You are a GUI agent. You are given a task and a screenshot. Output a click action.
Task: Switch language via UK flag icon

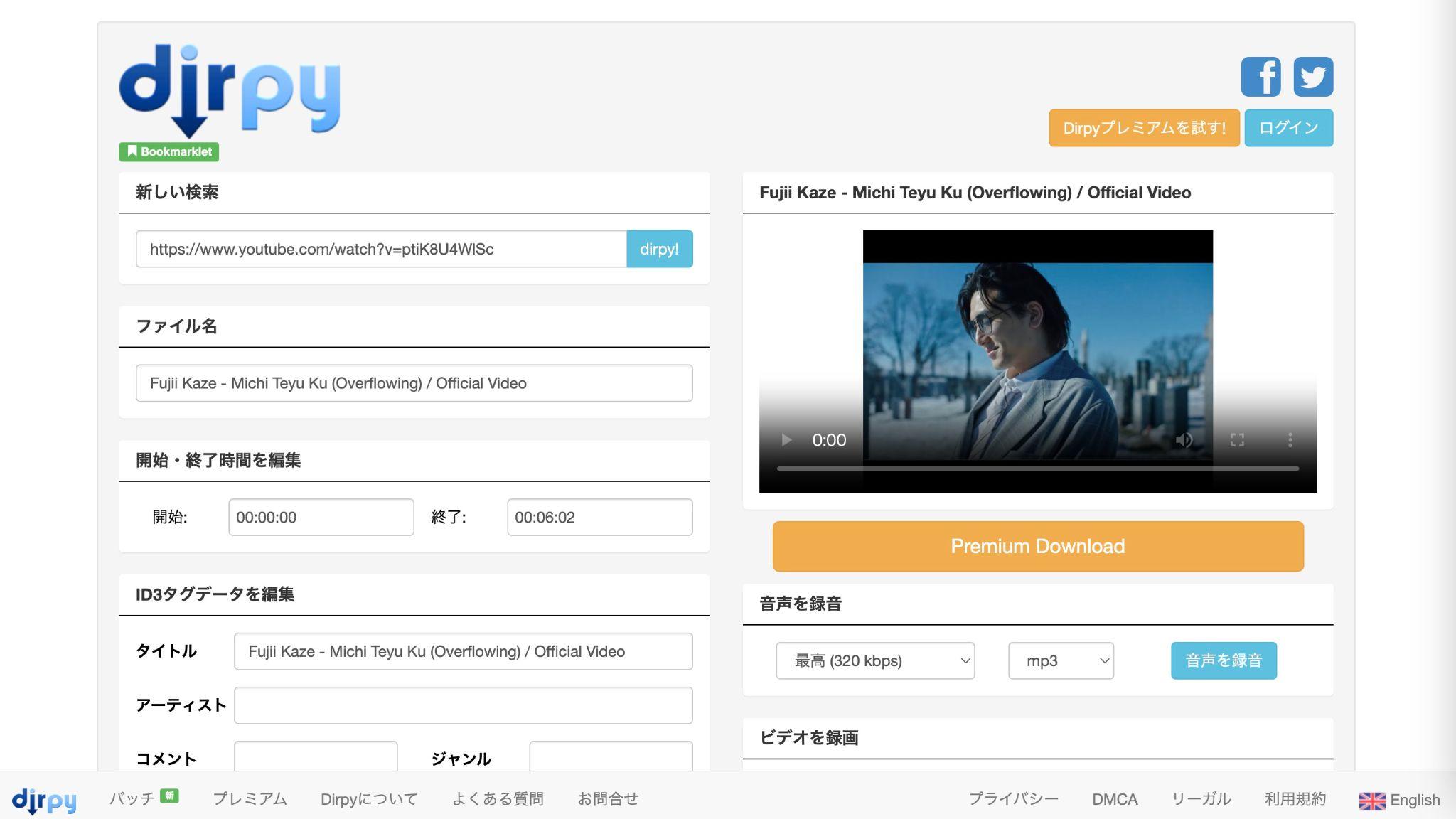tap(1372, 801)
